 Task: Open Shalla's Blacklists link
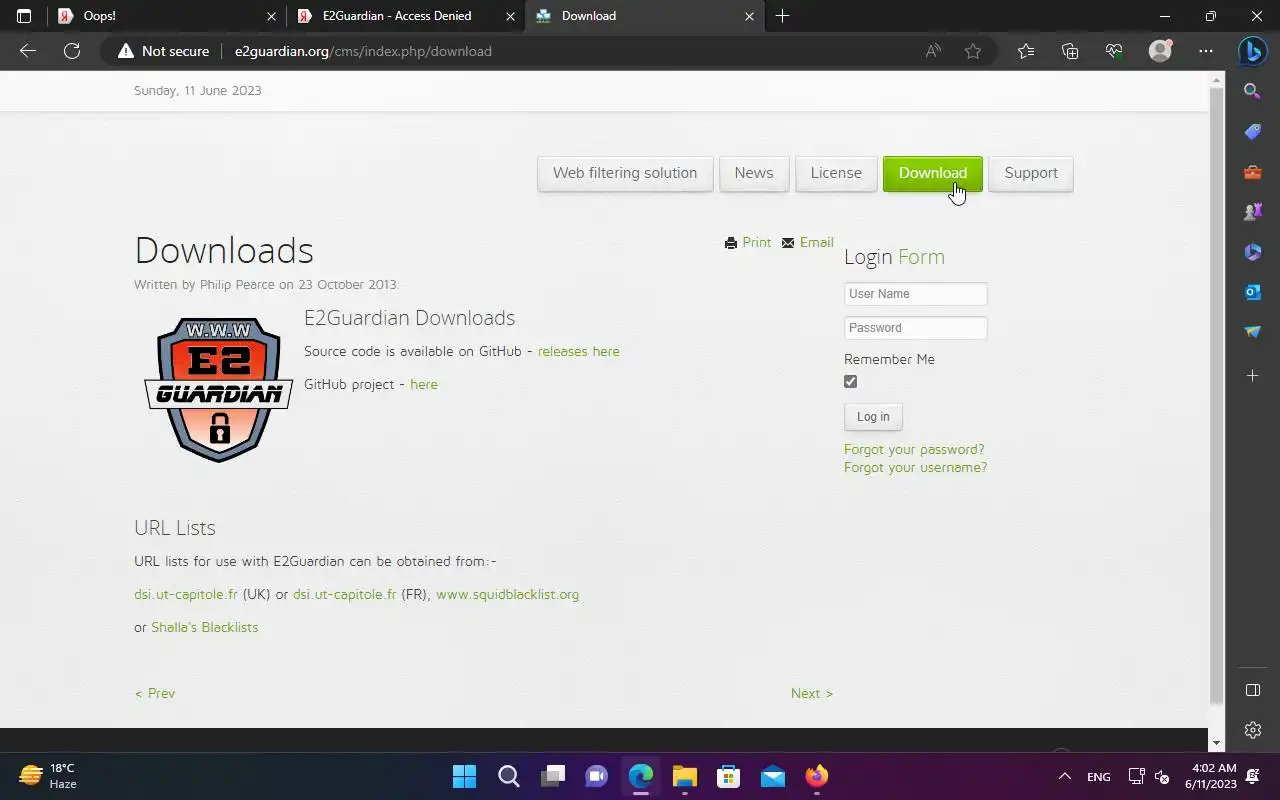click(205, 627)
